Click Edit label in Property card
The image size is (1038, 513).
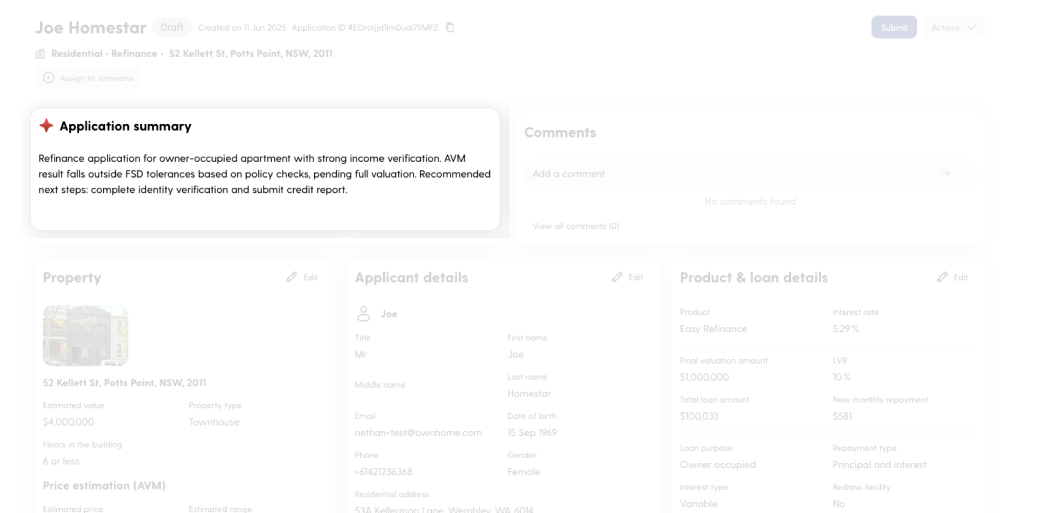click(x=310, y=277)
